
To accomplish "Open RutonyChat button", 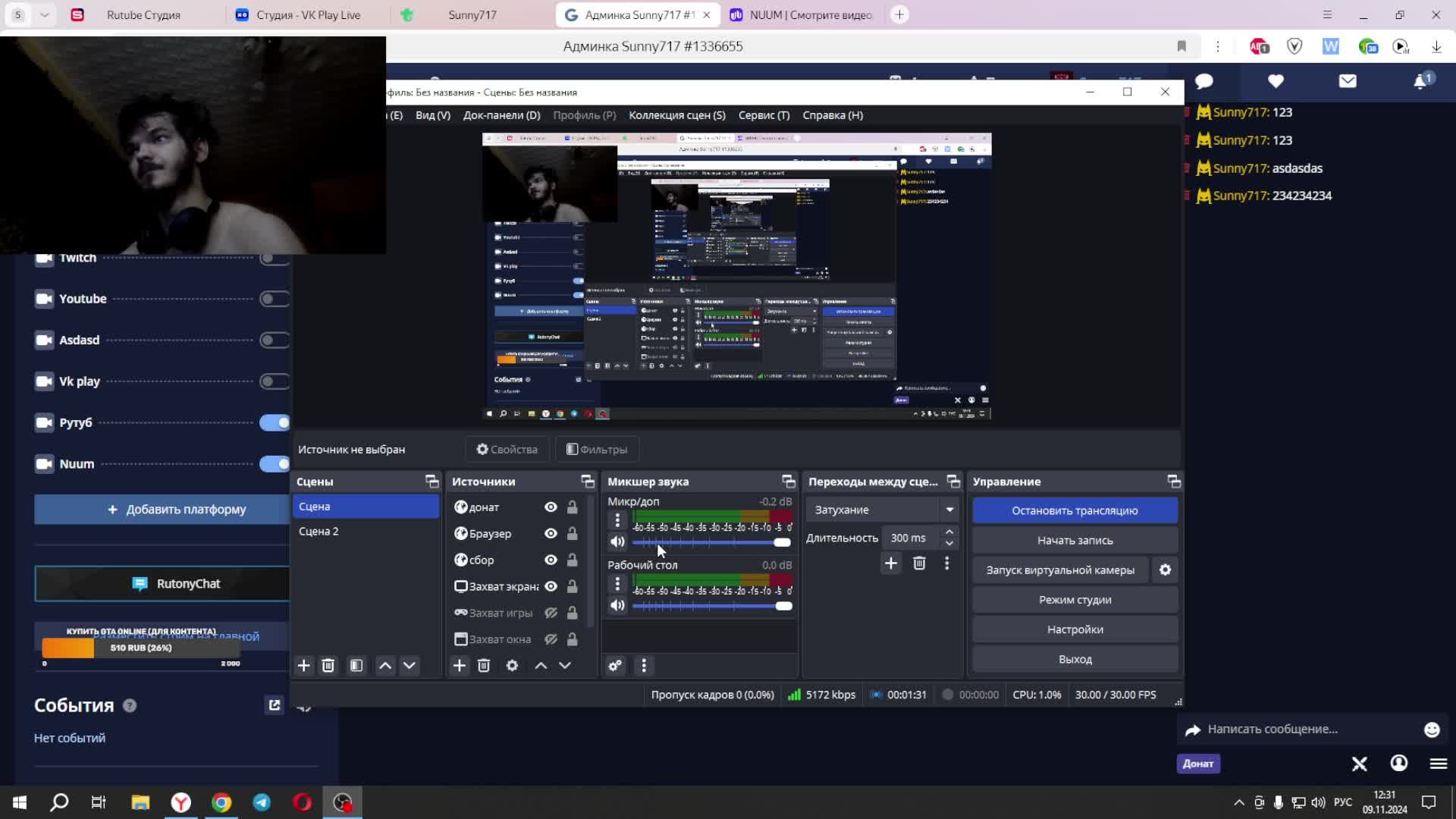I will (162, 584).
